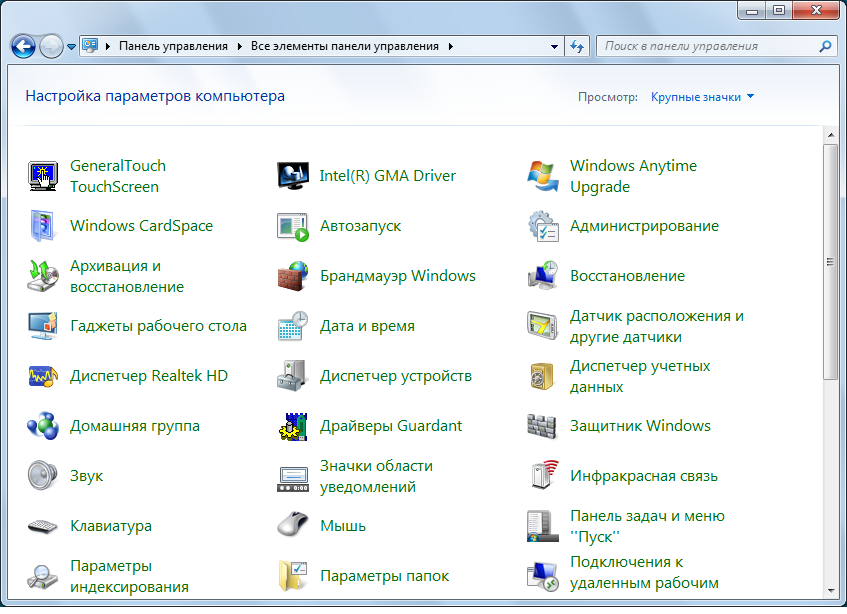Go back with the Back arrow button
Screen dimensions: 847x614
click(23, 46)
